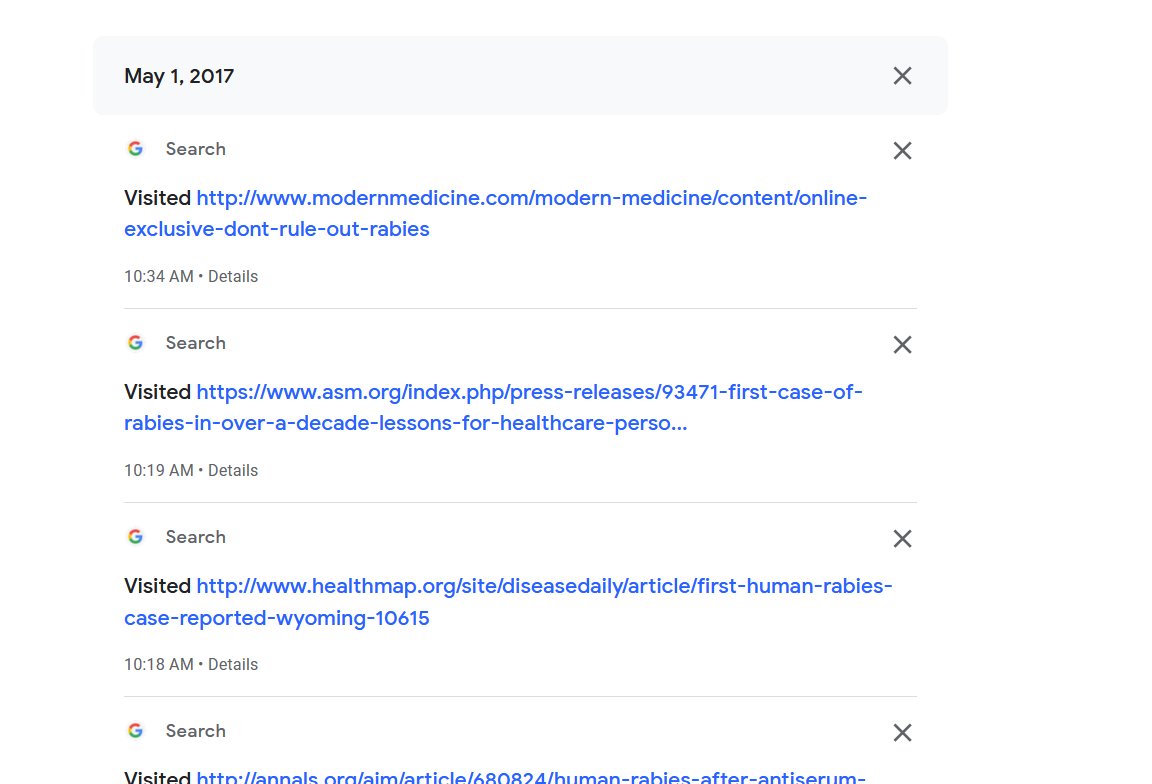Remove the annals.org visit entry
This screenshot has height=784, width=1152.
(902, 733)
